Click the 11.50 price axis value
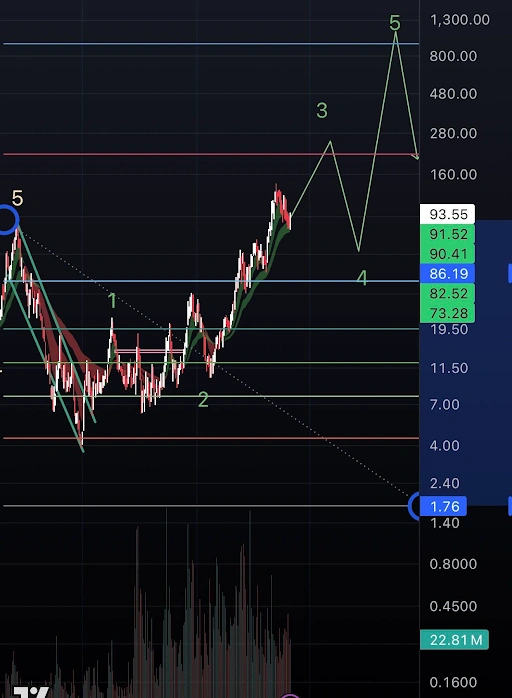The width and height of the screenshot is (512, 698). pos(449,368)
